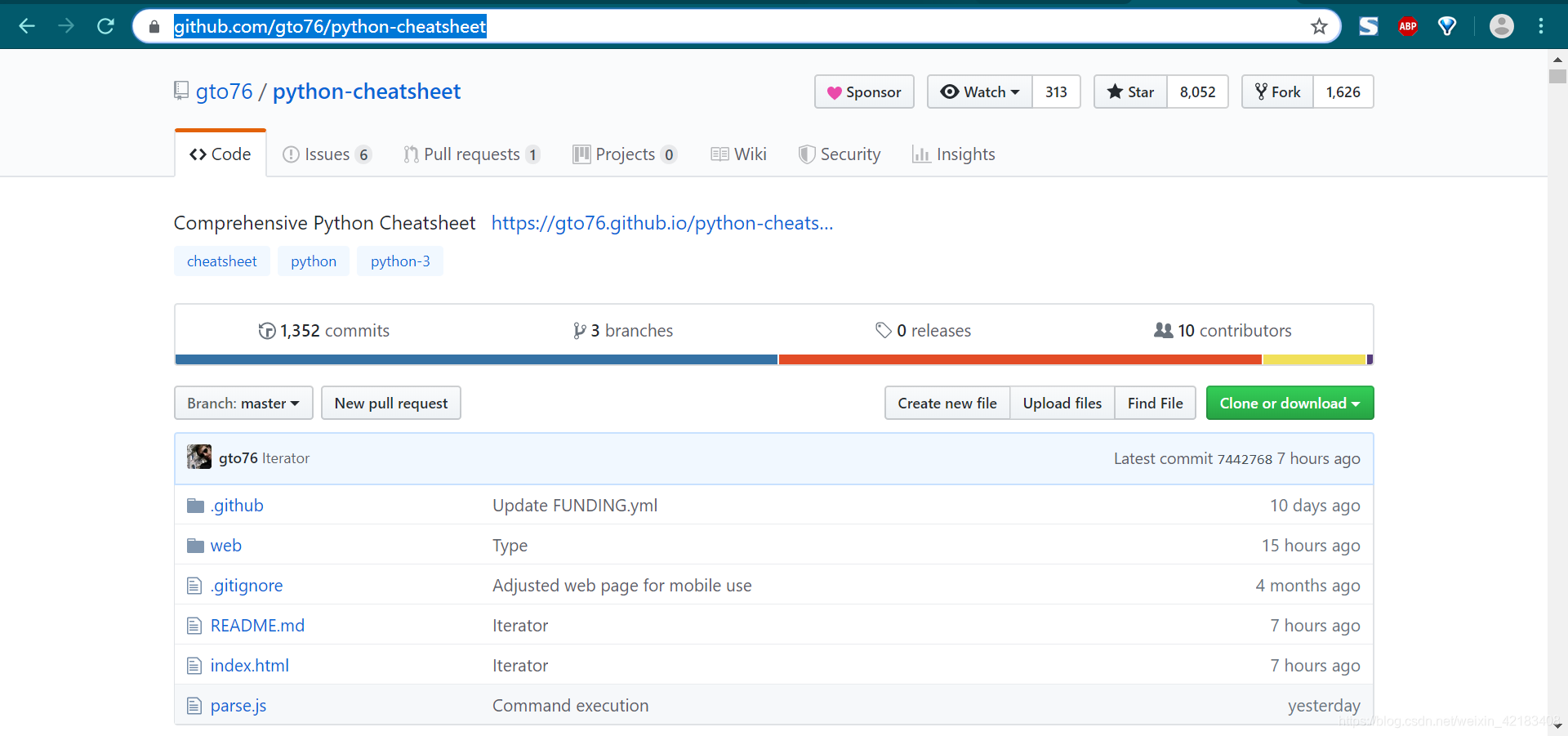Click the cheatsheet topic tag
The height and width of the screenshot is (736, 1568).
point(222,261)
